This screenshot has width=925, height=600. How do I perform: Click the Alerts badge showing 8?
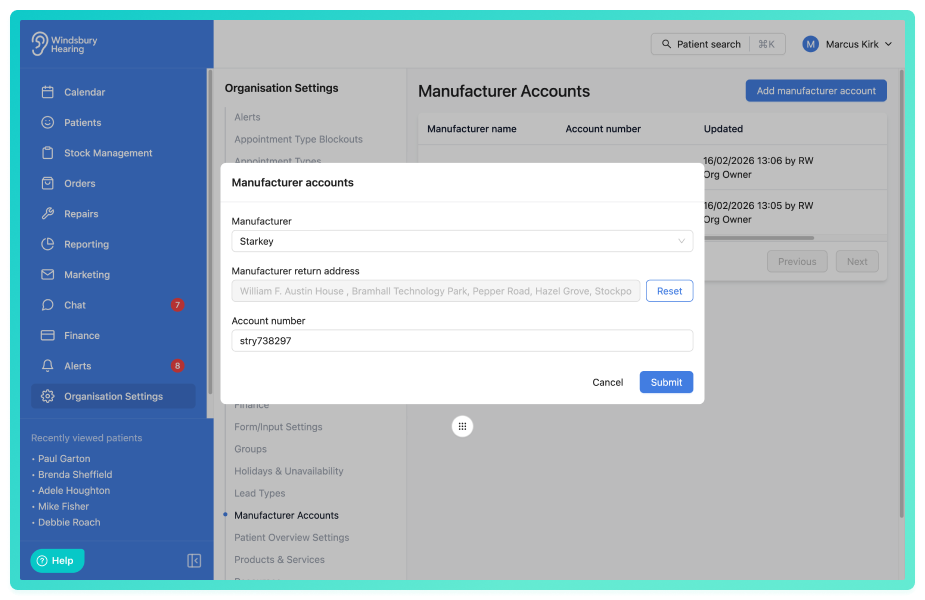click(177, 366)
